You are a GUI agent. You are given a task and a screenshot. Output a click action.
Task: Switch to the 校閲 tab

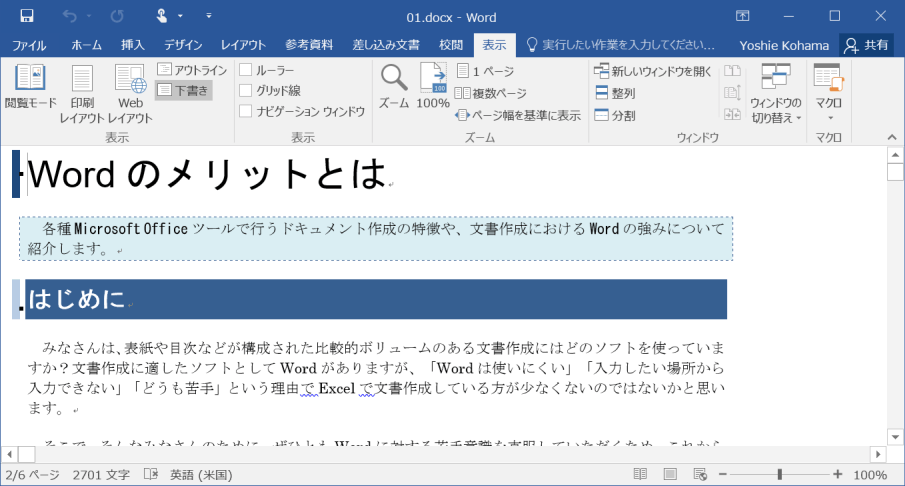point(451,45)
